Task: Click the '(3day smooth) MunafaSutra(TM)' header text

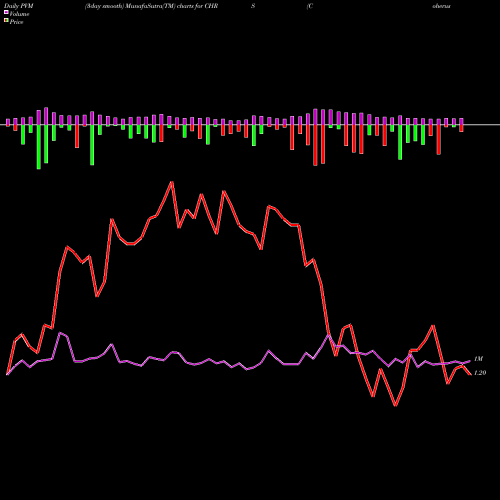Action: (130, 6)
